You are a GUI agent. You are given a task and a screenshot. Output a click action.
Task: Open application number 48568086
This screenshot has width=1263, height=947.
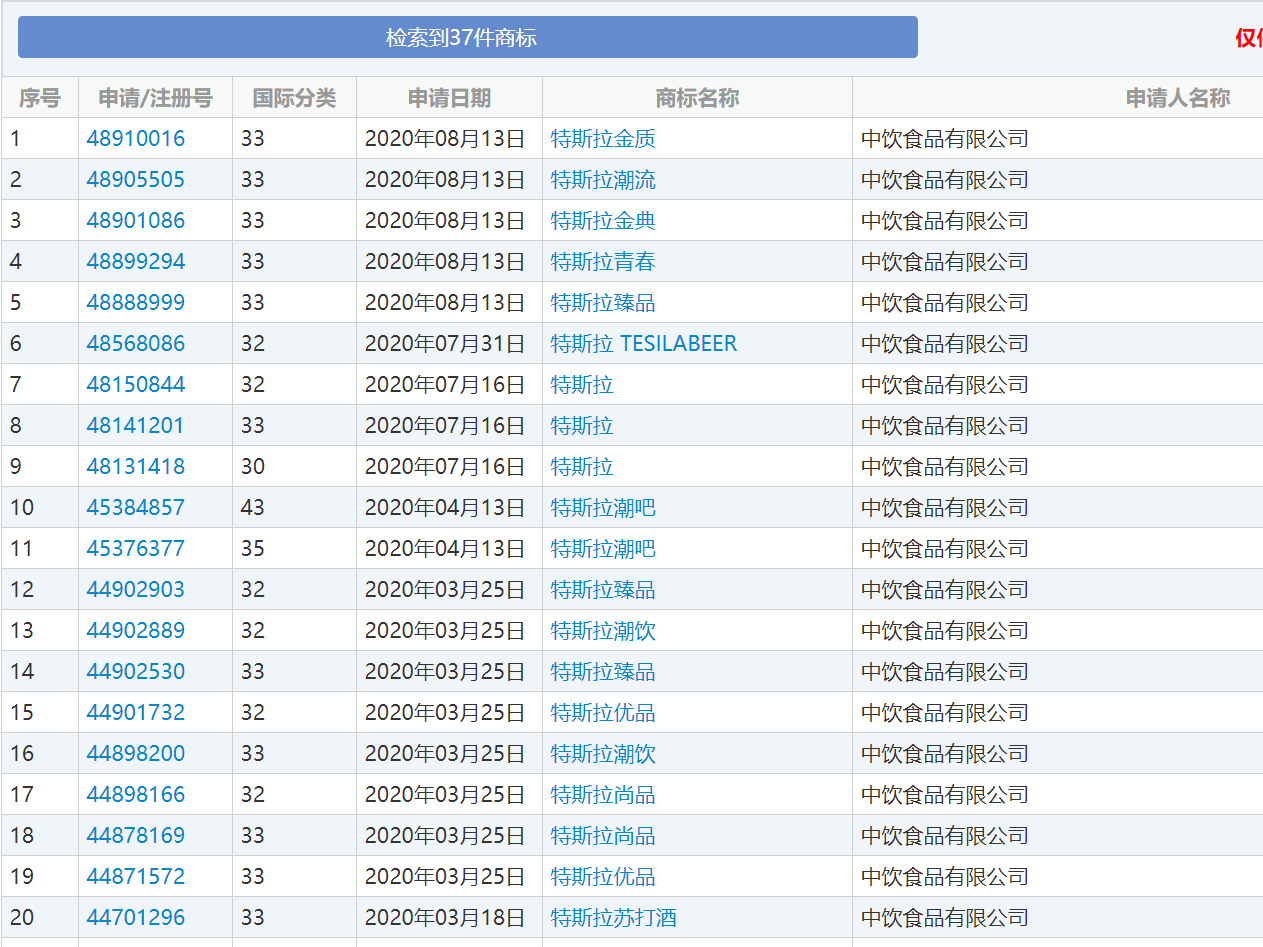(136, 344)
